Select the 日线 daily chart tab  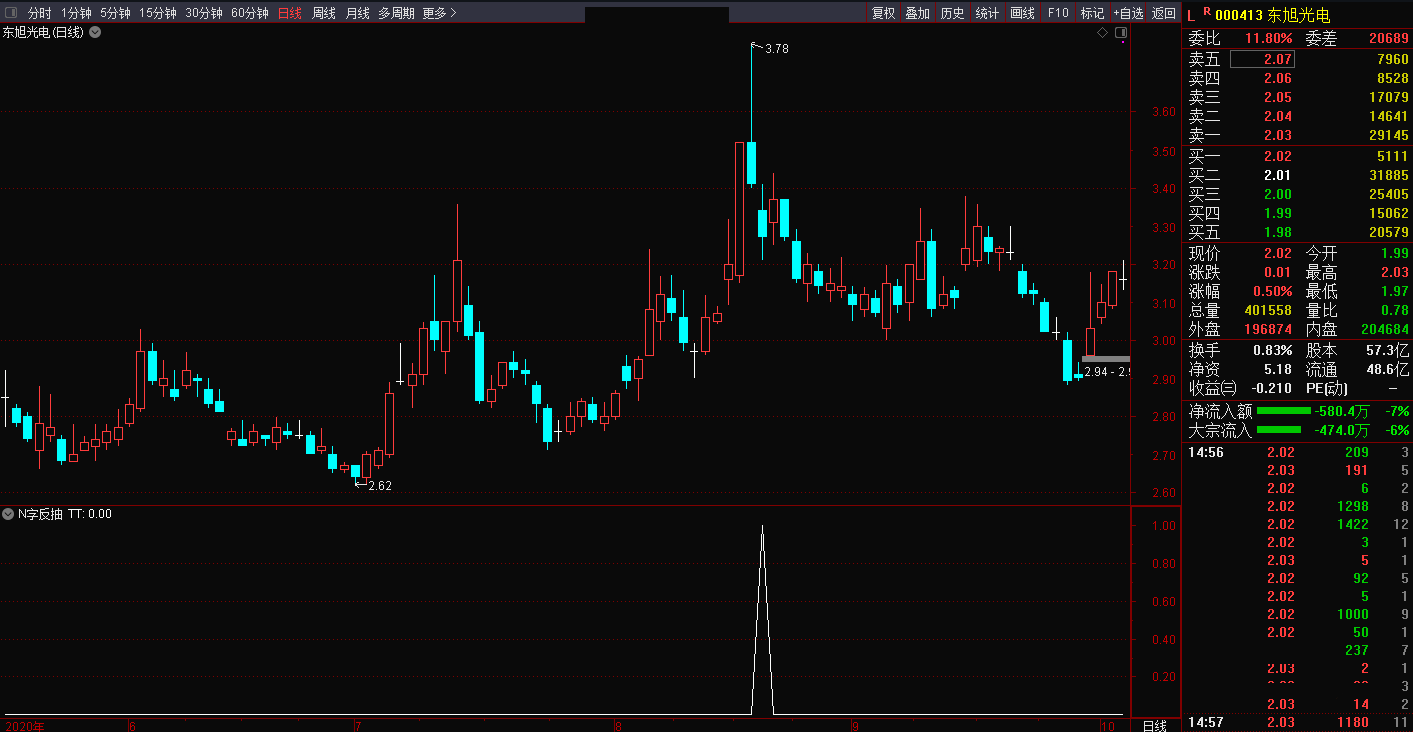pos(290,13)
